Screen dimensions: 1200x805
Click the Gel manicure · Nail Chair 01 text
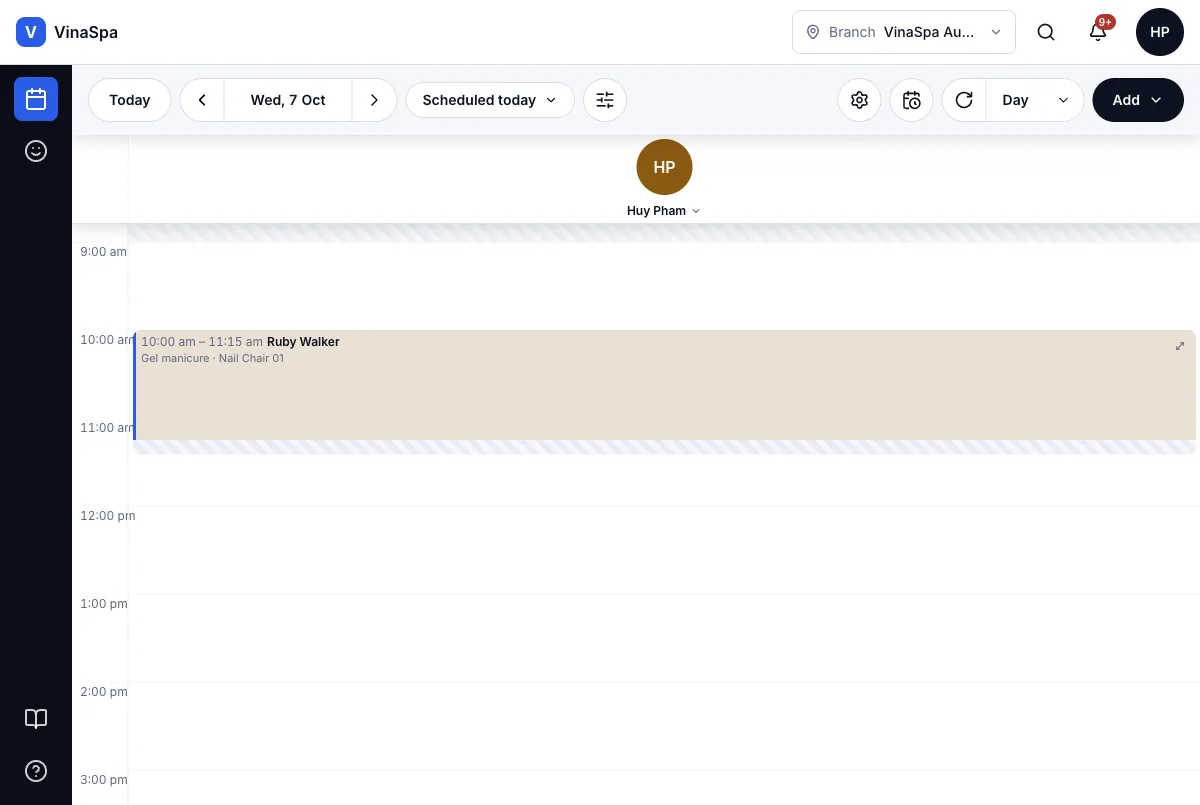213,358
